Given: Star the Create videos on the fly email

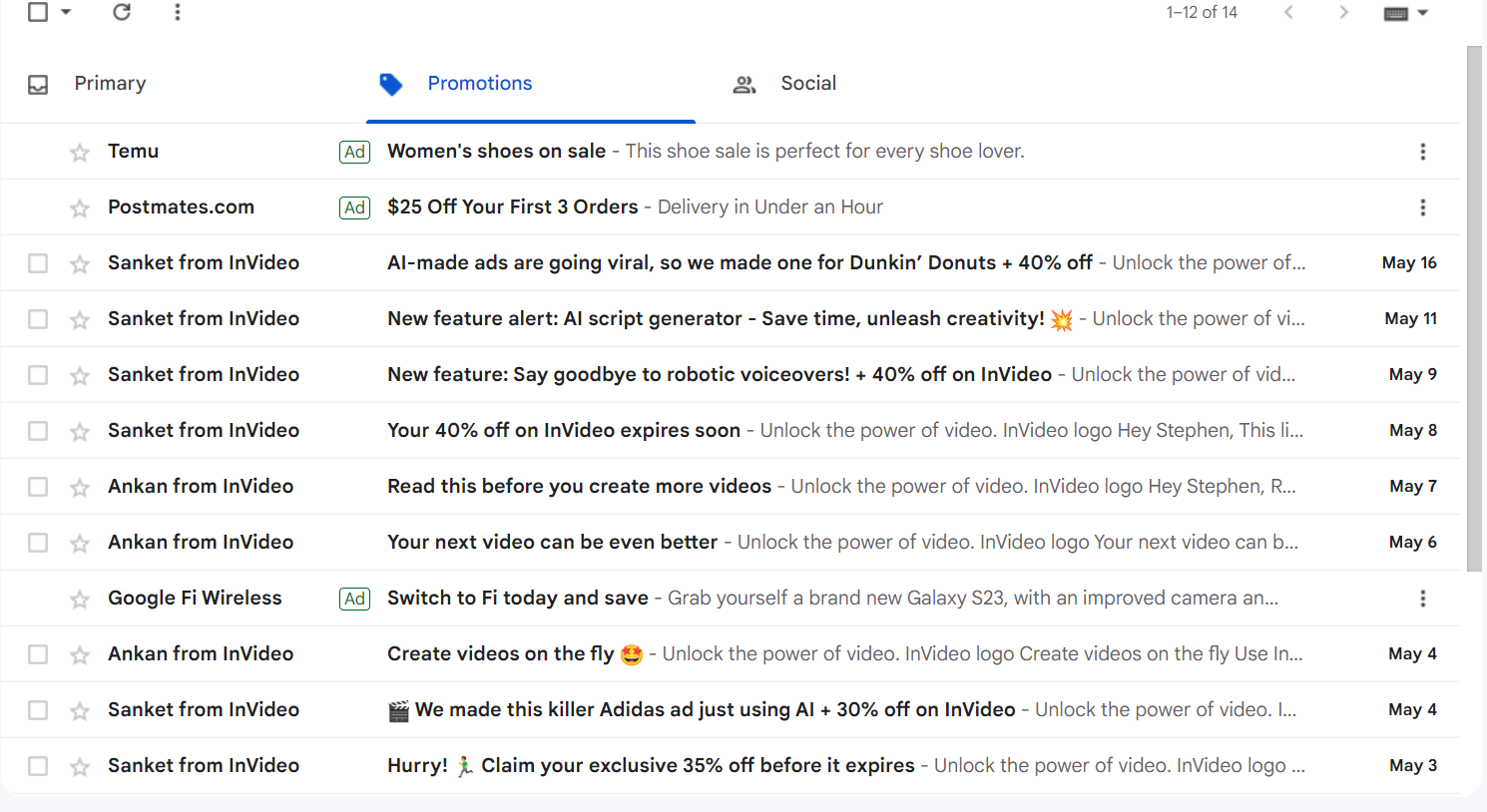Looking at the screenshot, I should pos(80,654).
